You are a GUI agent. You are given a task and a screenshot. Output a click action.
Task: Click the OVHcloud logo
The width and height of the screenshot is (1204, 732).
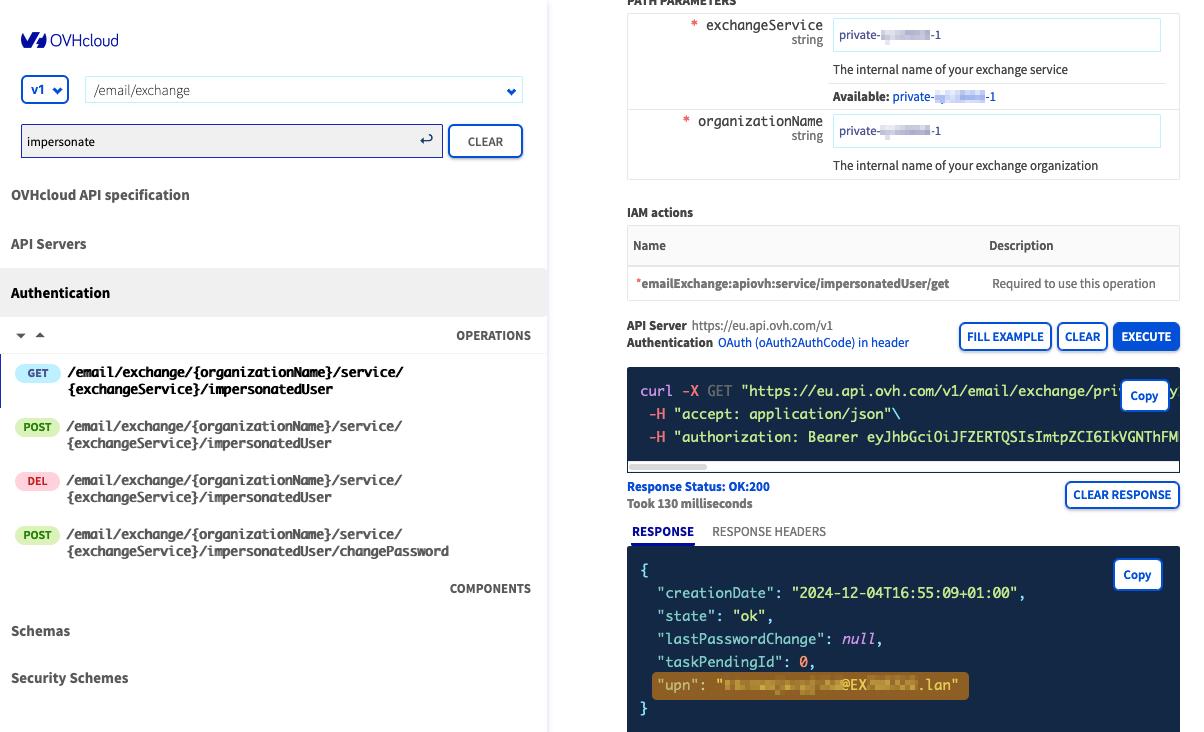tap(69, 40)
